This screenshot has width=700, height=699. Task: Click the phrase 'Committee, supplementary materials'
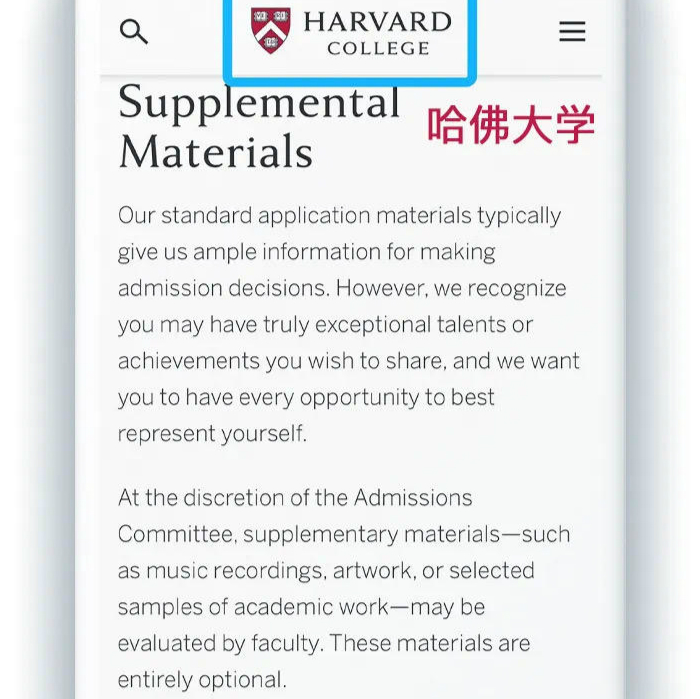[309, 535]
